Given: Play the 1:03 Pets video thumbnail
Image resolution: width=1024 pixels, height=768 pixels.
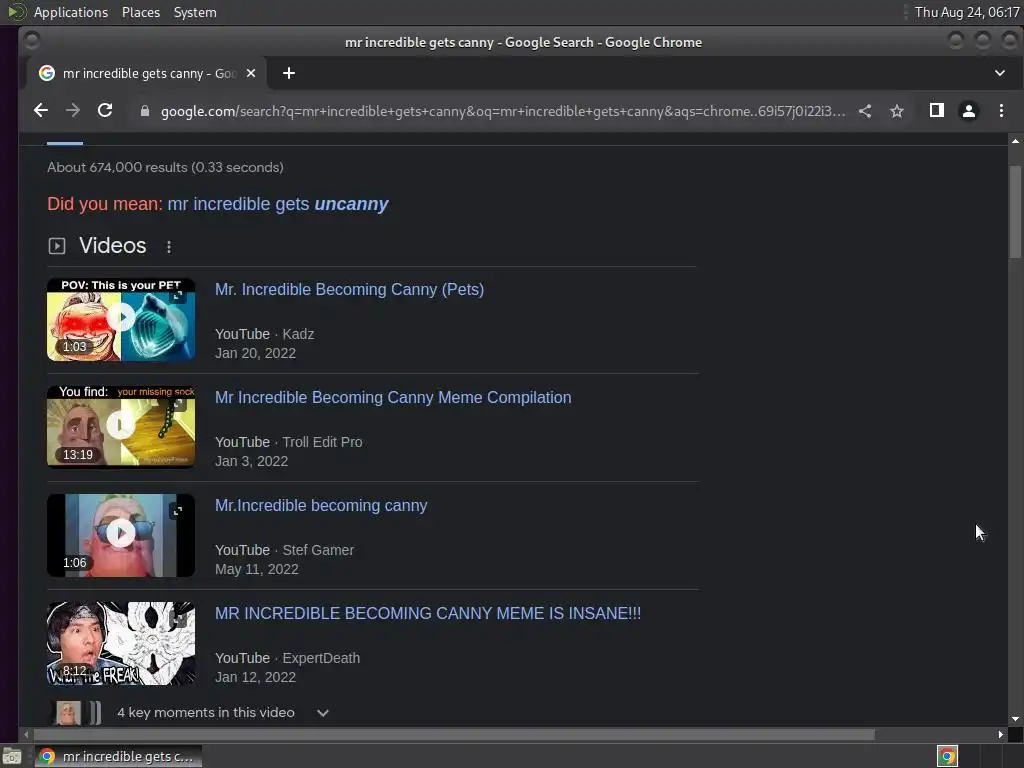Looking at the screenshot, I should 121,319.
